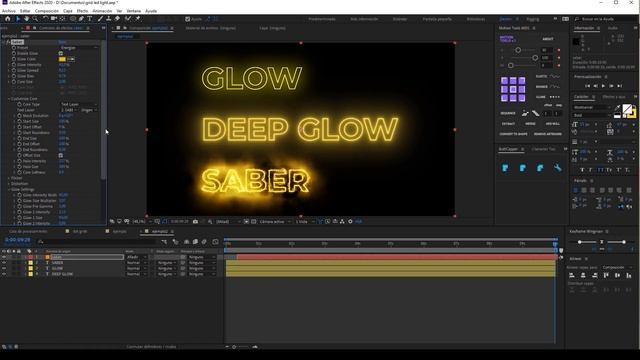Image resolution: width=640 pixels, height=360 pixels.
Task: Select the Clone Stamp tool
Action: (109, 19)
